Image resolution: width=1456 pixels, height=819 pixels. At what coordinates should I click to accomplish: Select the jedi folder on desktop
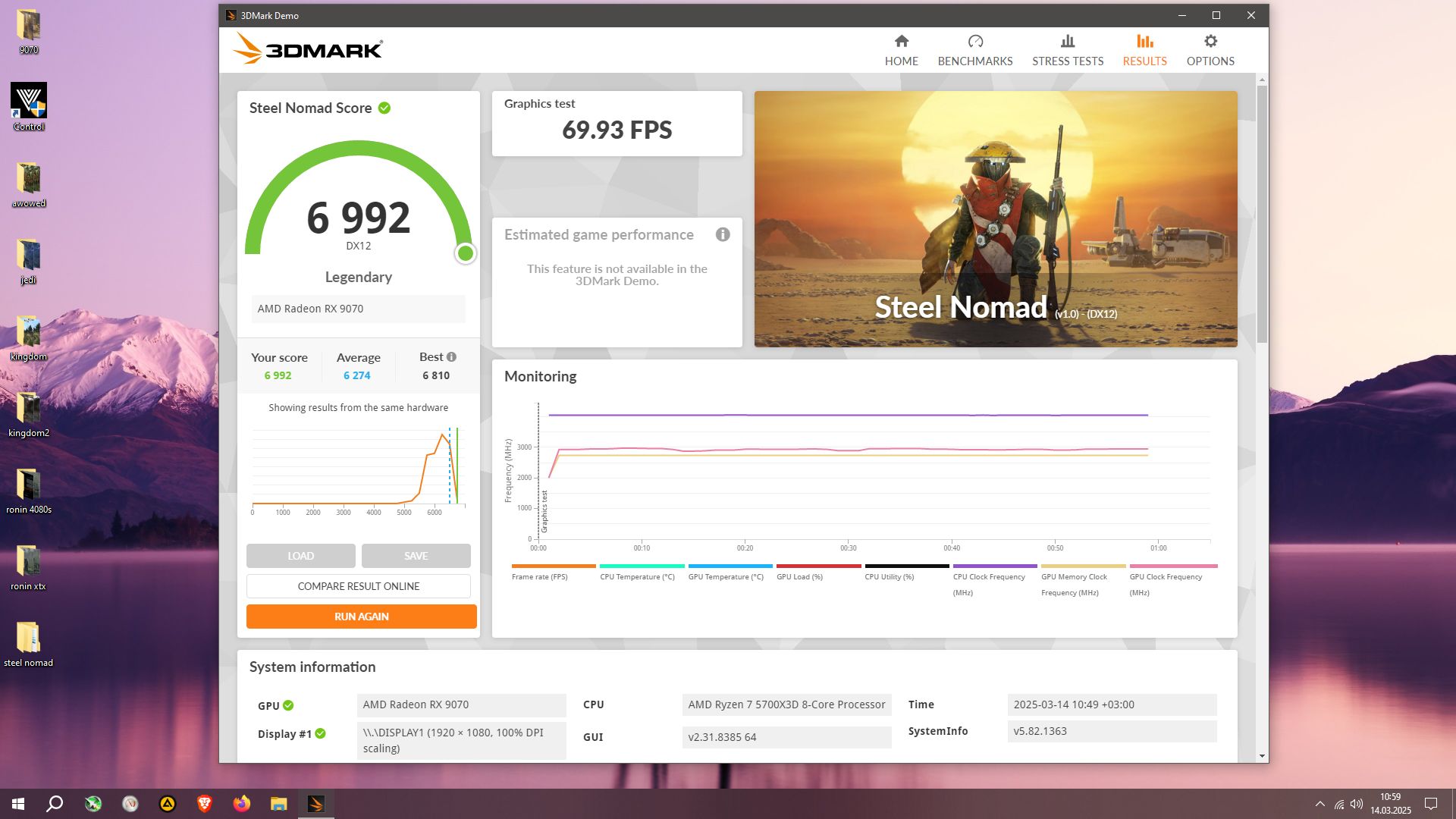tap(29, 262)
